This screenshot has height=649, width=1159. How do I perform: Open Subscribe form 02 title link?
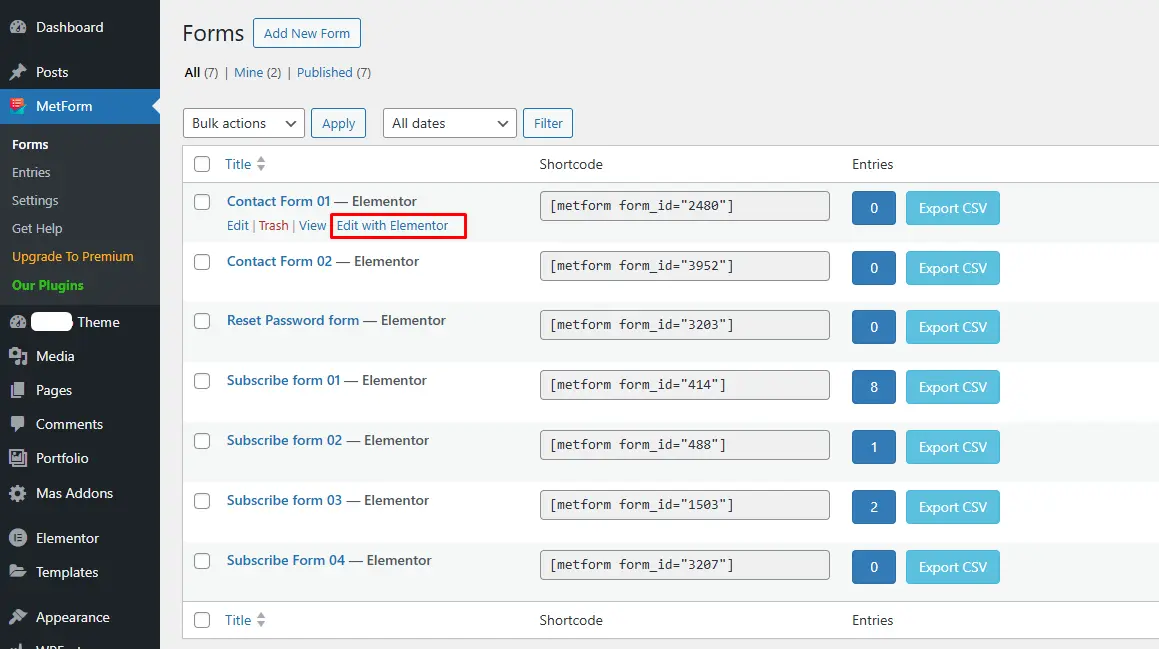point(285,440)
